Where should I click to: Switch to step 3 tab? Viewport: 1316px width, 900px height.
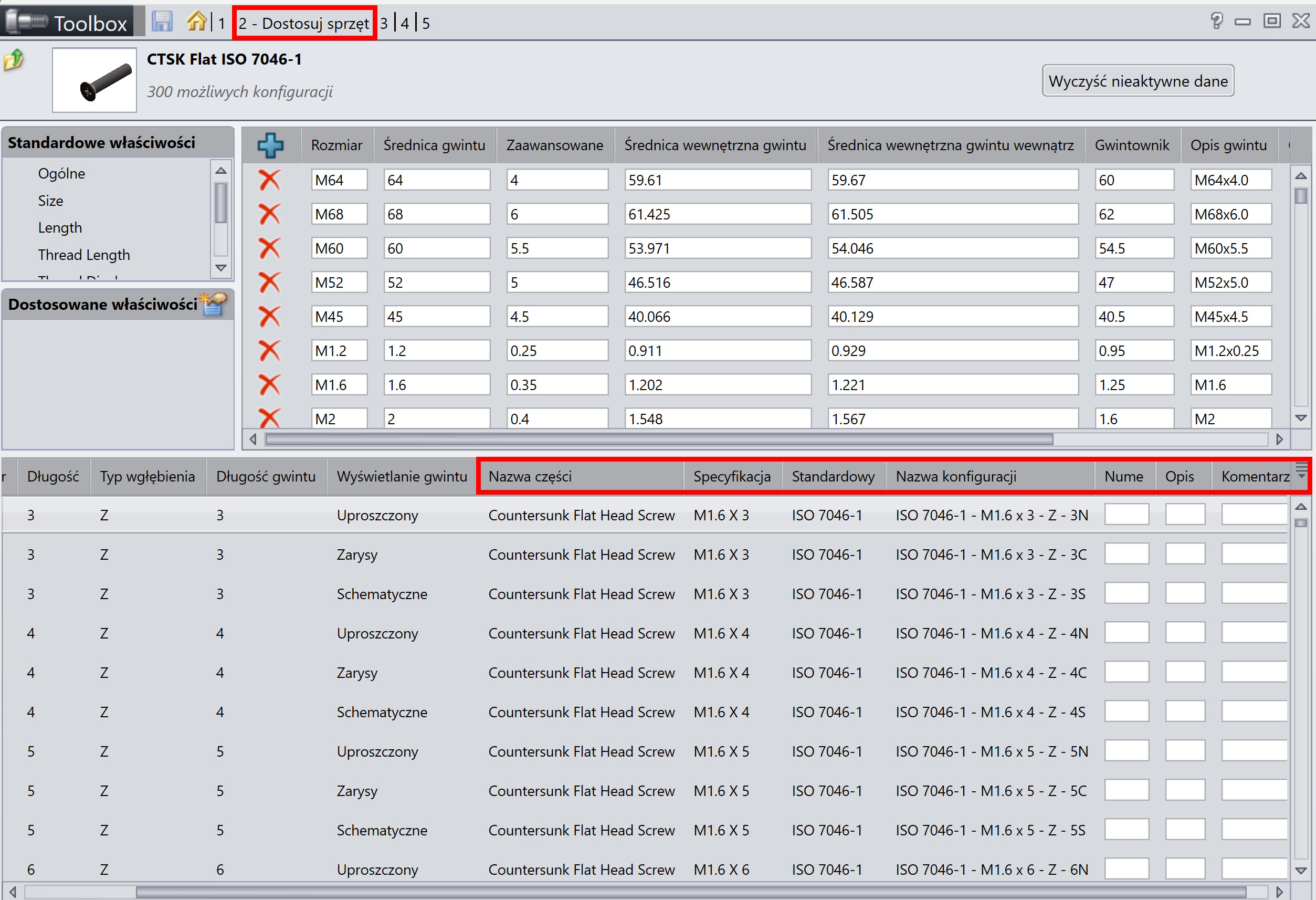pos(383,23)
